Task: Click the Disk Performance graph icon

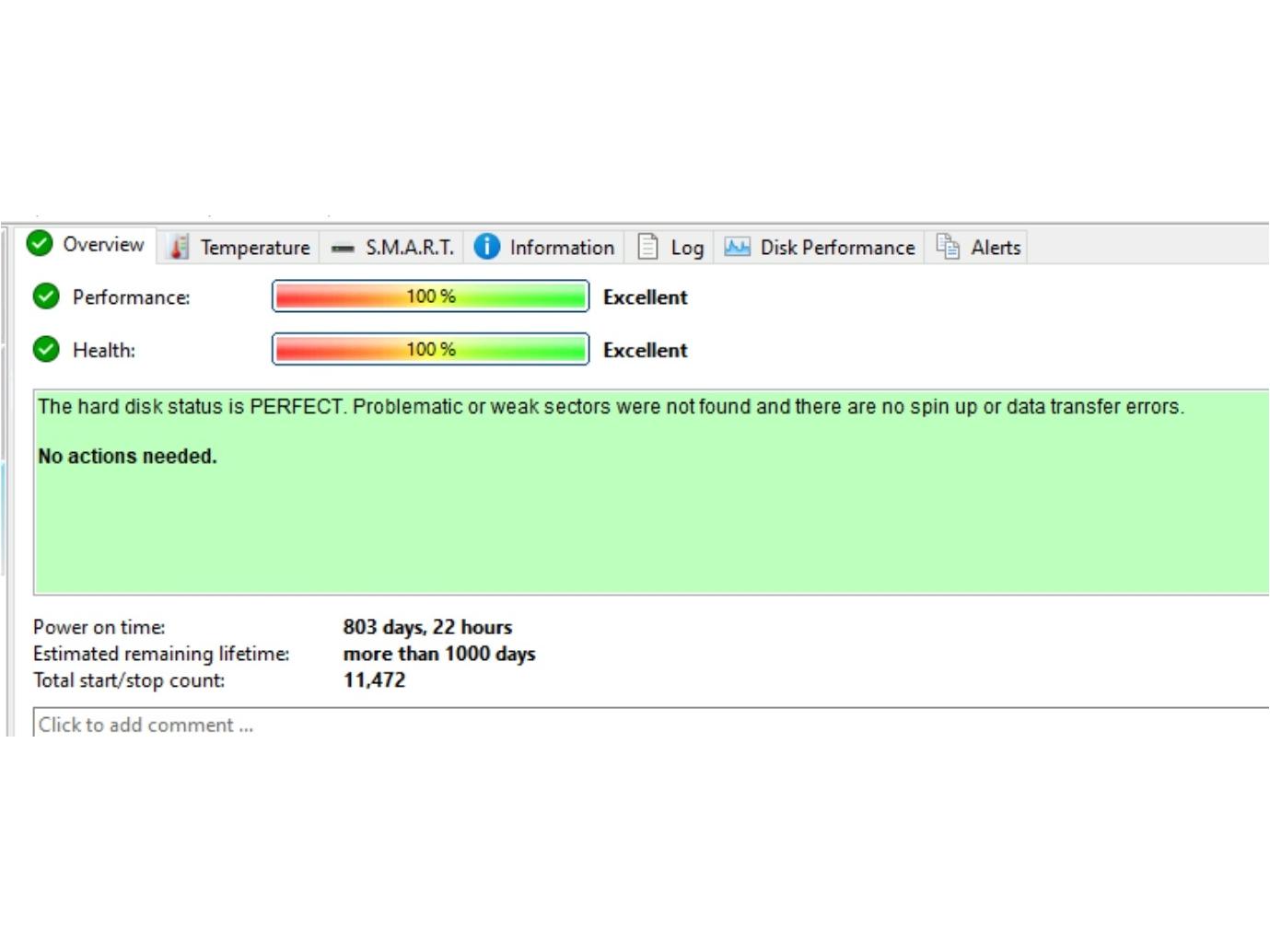Action: coord(737,247)
